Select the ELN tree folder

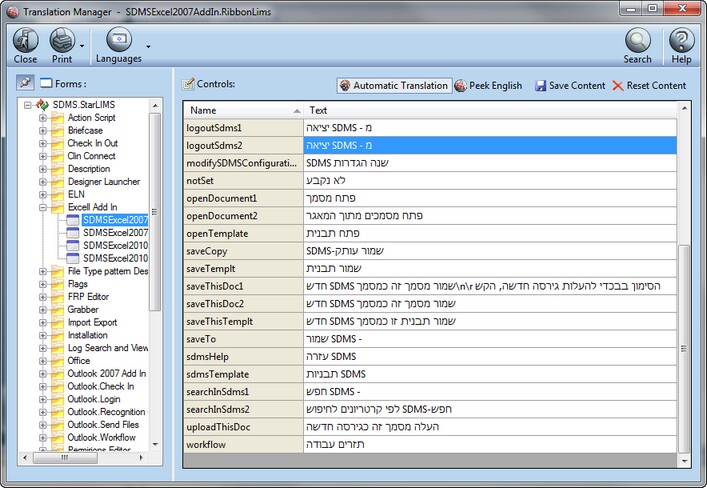pyautogui.click(x=76, y=194)
